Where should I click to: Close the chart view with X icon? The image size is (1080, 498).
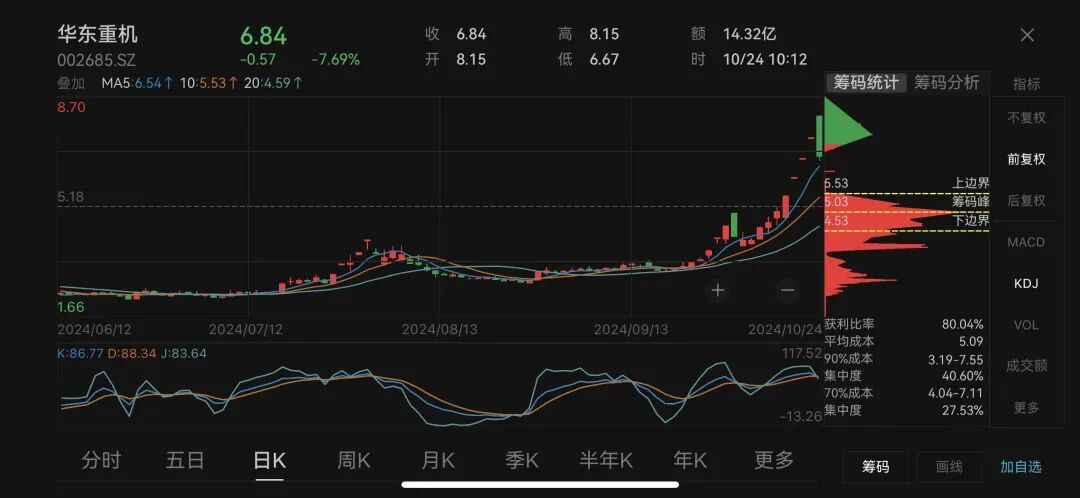(1027, 35)
